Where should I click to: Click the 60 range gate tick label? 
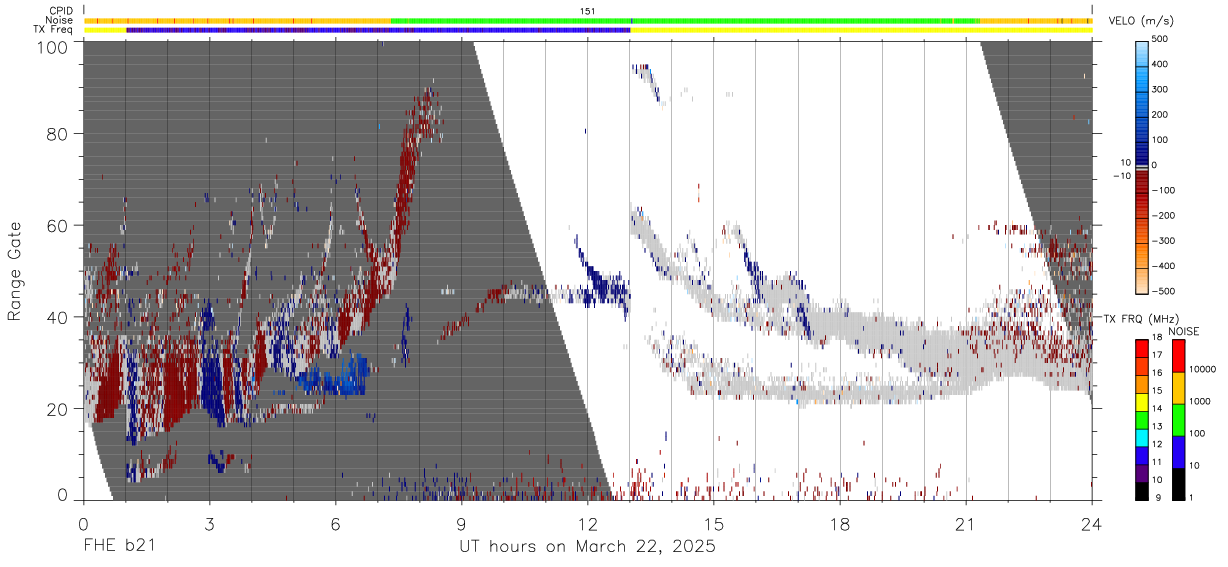click(58, 226)
